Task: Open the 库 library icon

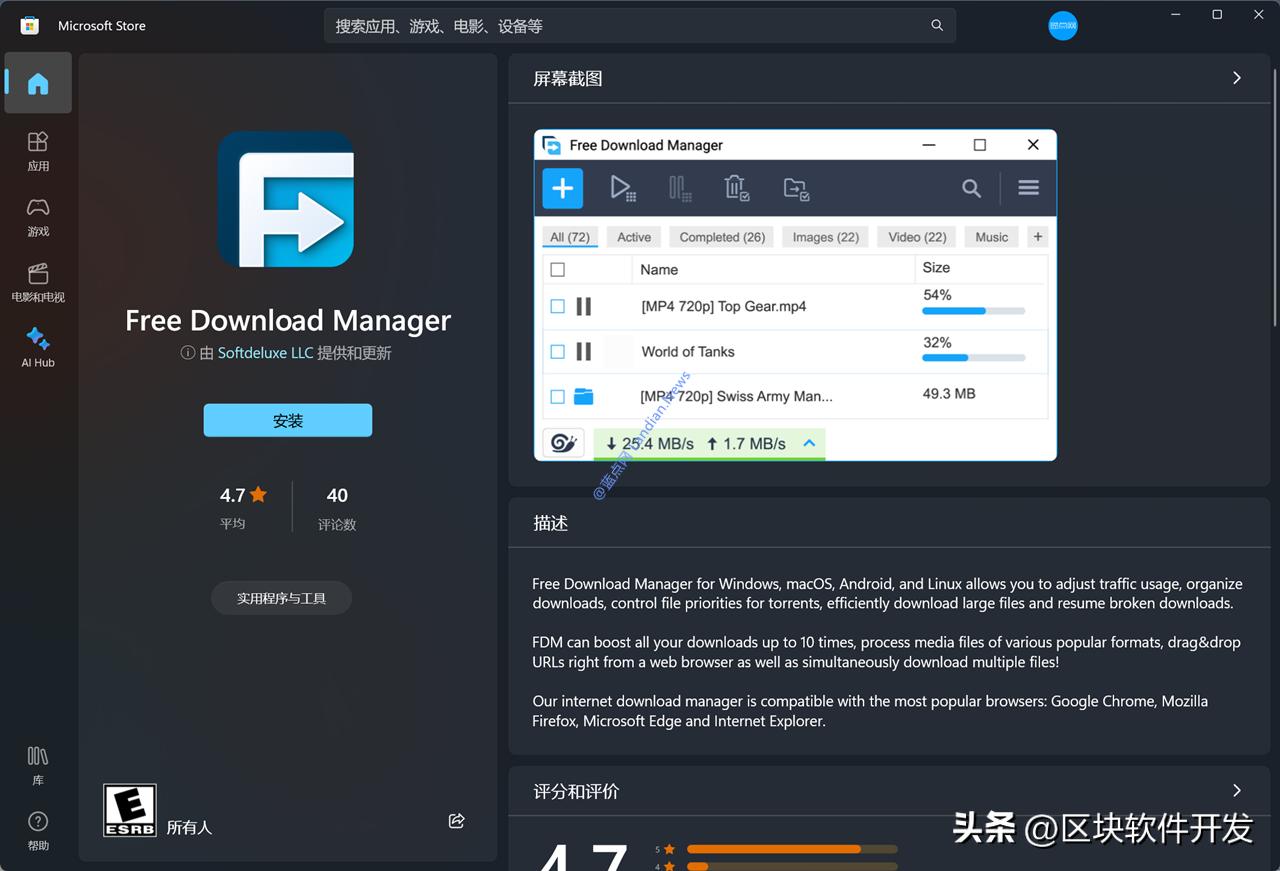Action: coord(37,764)
